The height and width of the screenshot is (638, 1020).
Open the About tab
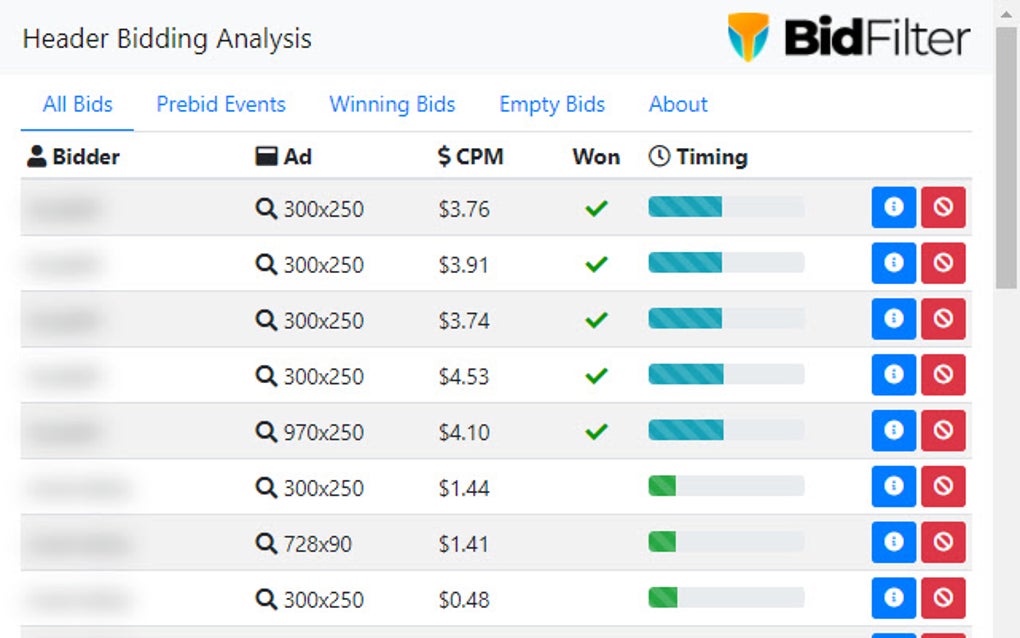tap(677, 104)
